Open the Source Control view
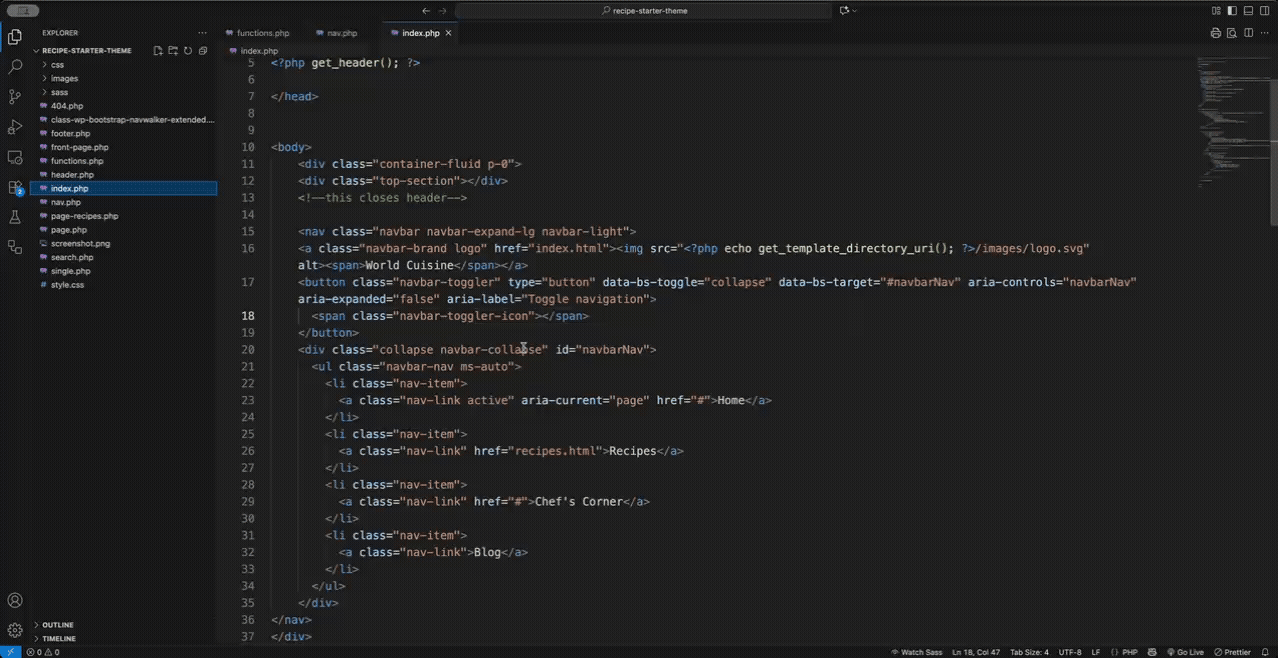 (15, 97)
